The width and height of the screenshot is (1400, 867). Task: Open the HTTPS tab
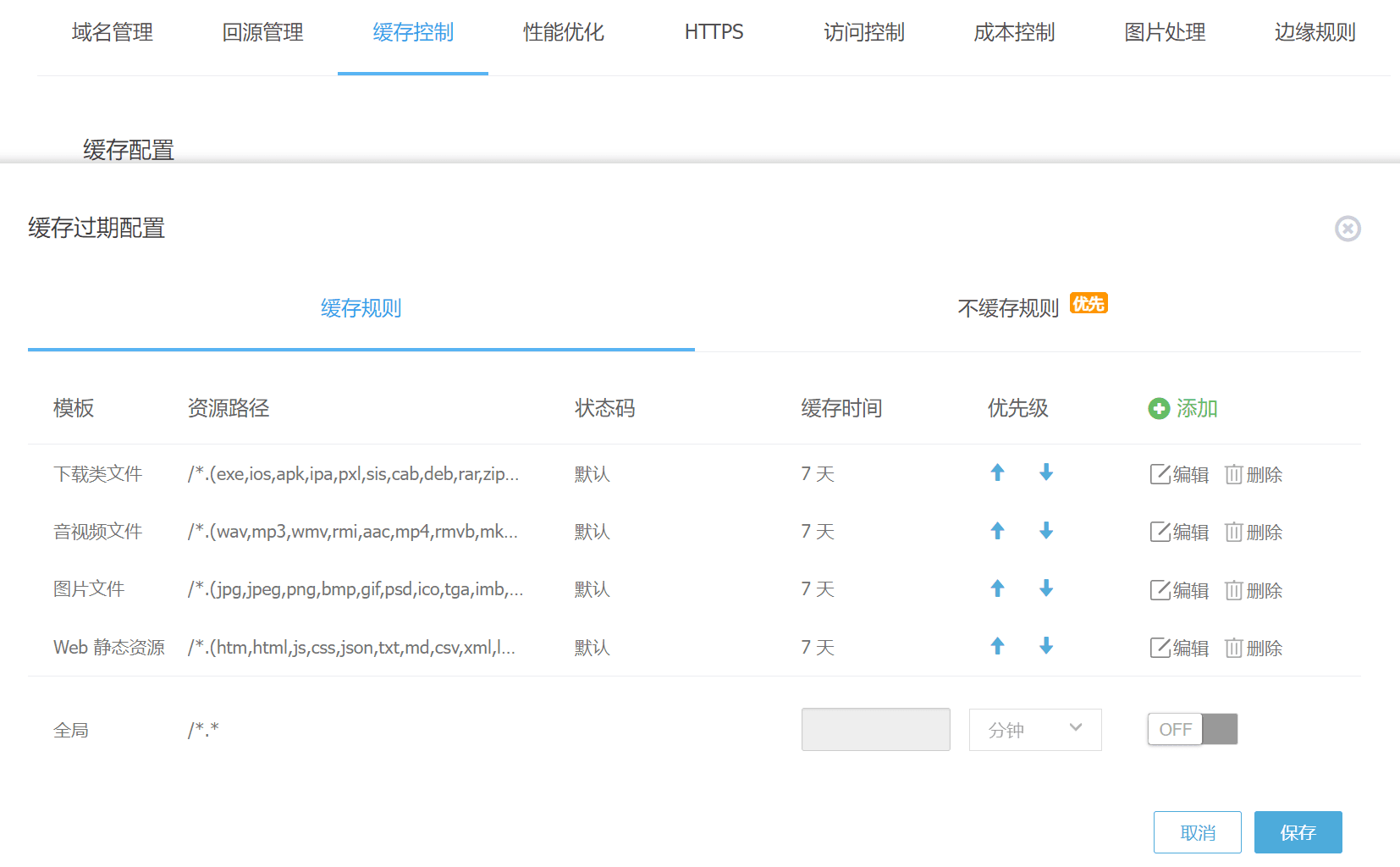(714, 32)
